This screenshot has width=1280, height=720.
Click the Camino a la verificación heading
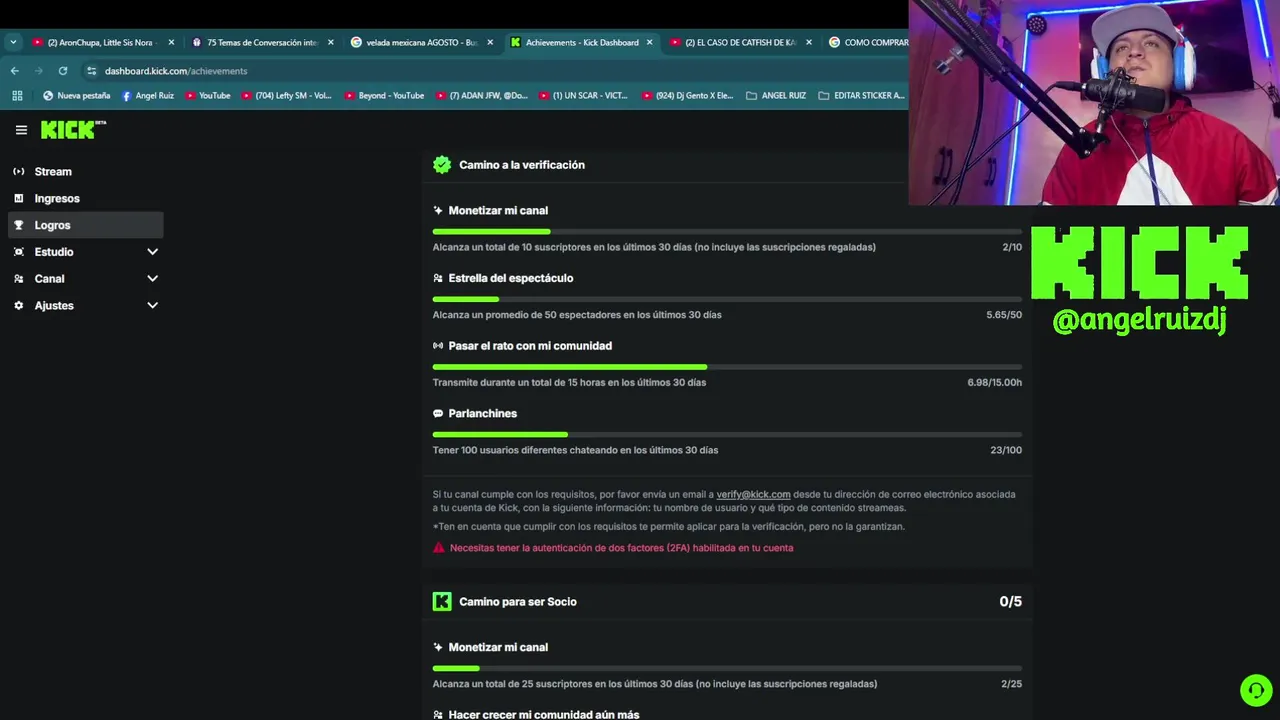pyautogui.click(x=522, y=165)
